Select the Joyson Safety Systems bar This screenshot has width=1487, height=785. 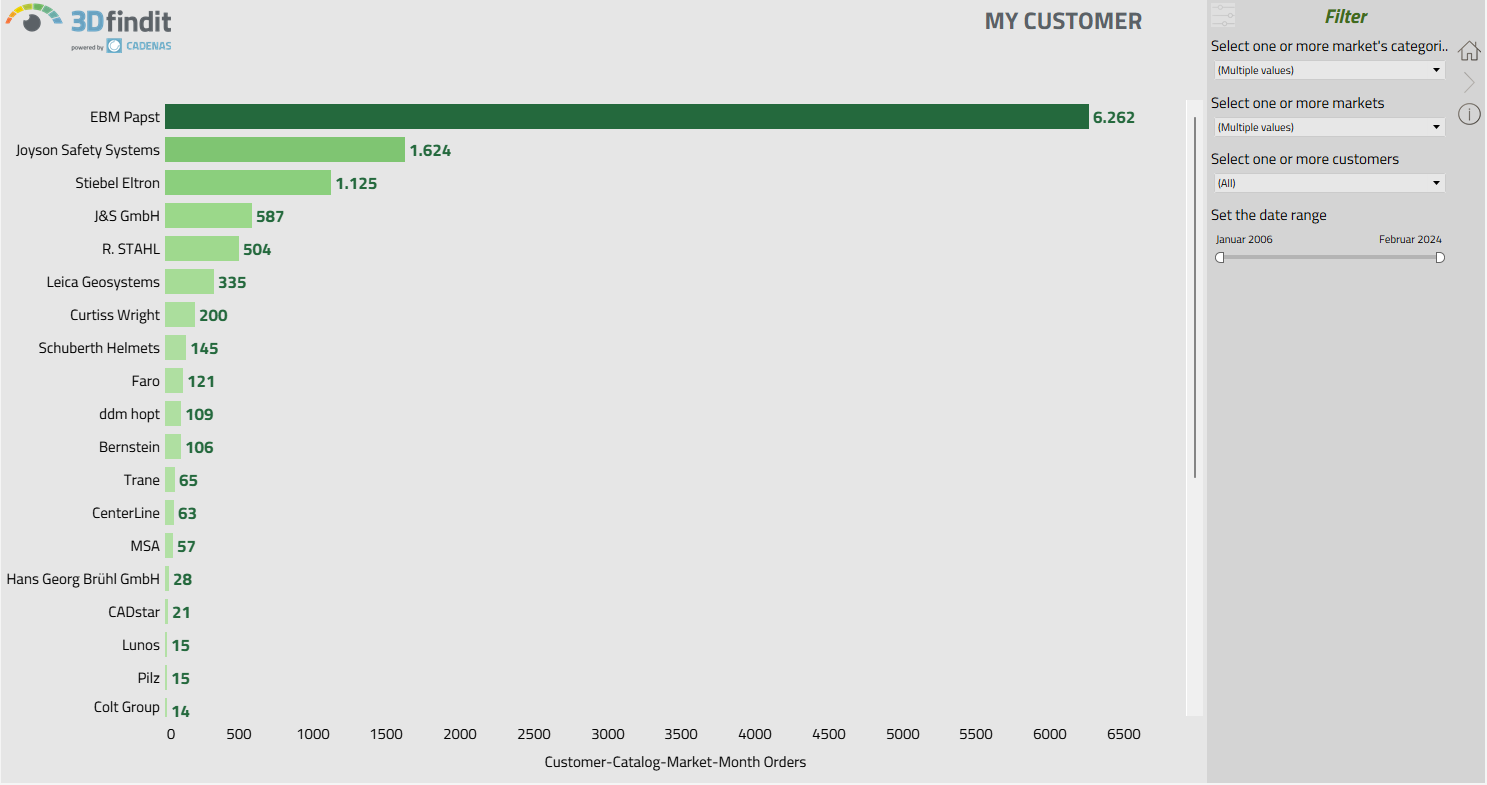[x=285, y=150]
